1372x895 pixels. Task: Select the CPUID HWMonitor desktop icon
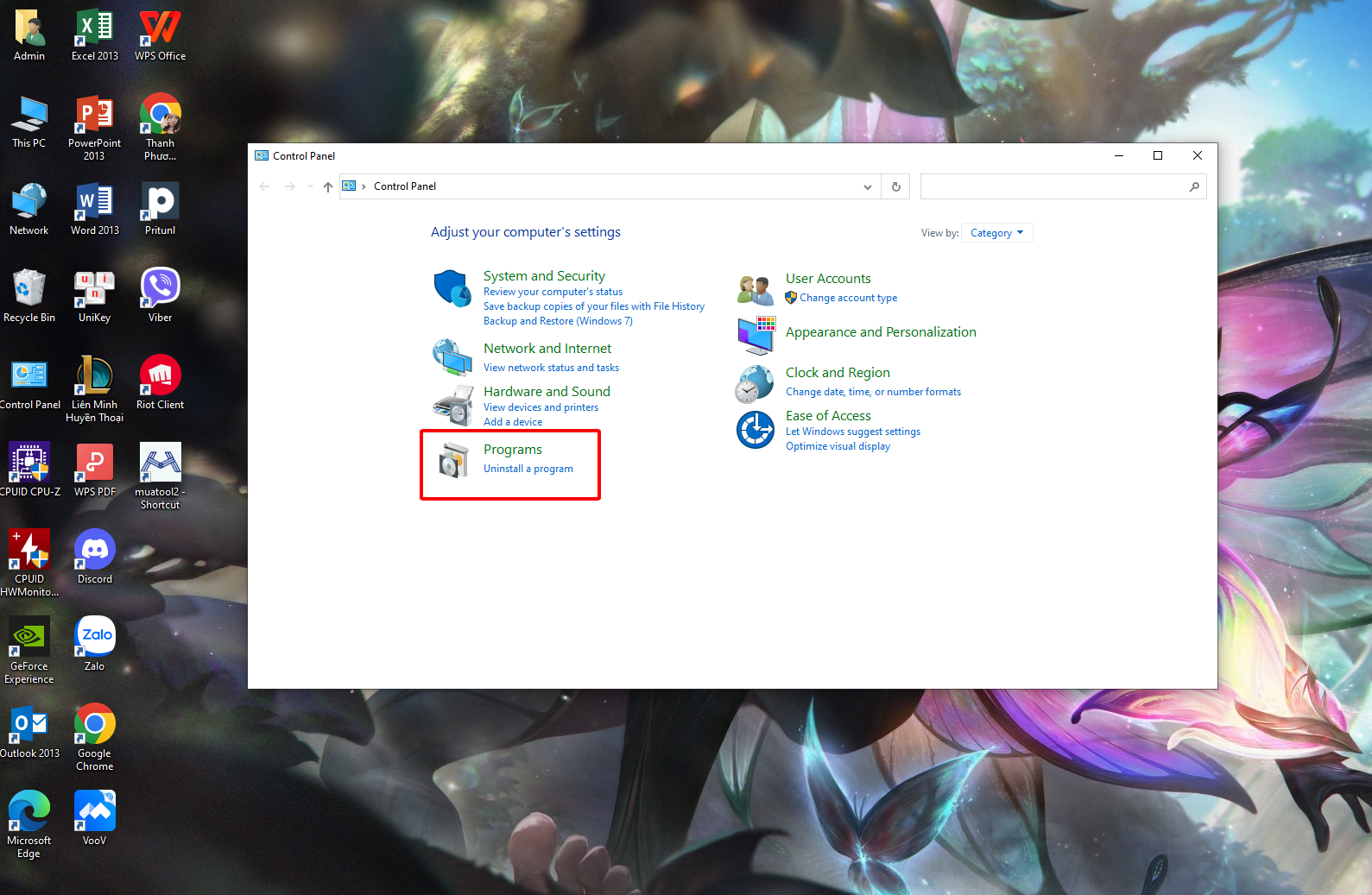point(29,564)
